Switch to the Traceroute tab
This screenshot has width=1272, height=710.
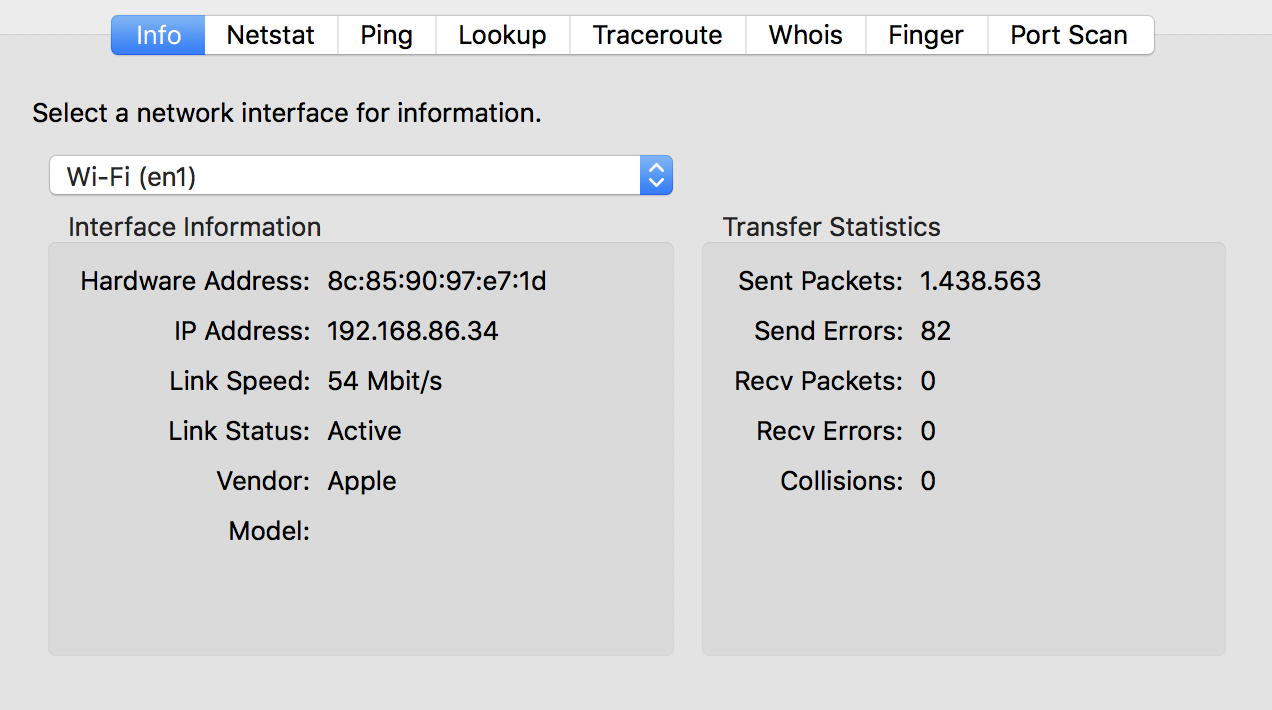(x=657, y=35)
